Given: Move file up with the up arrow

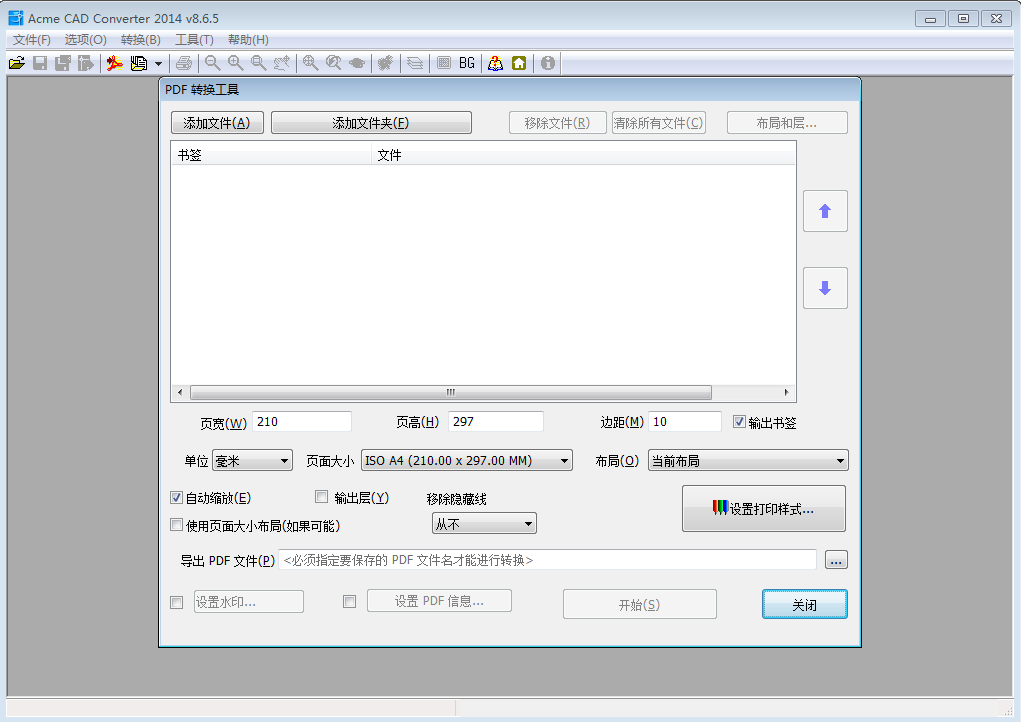Looking at the screenshot, I should (x=825, y=211).
